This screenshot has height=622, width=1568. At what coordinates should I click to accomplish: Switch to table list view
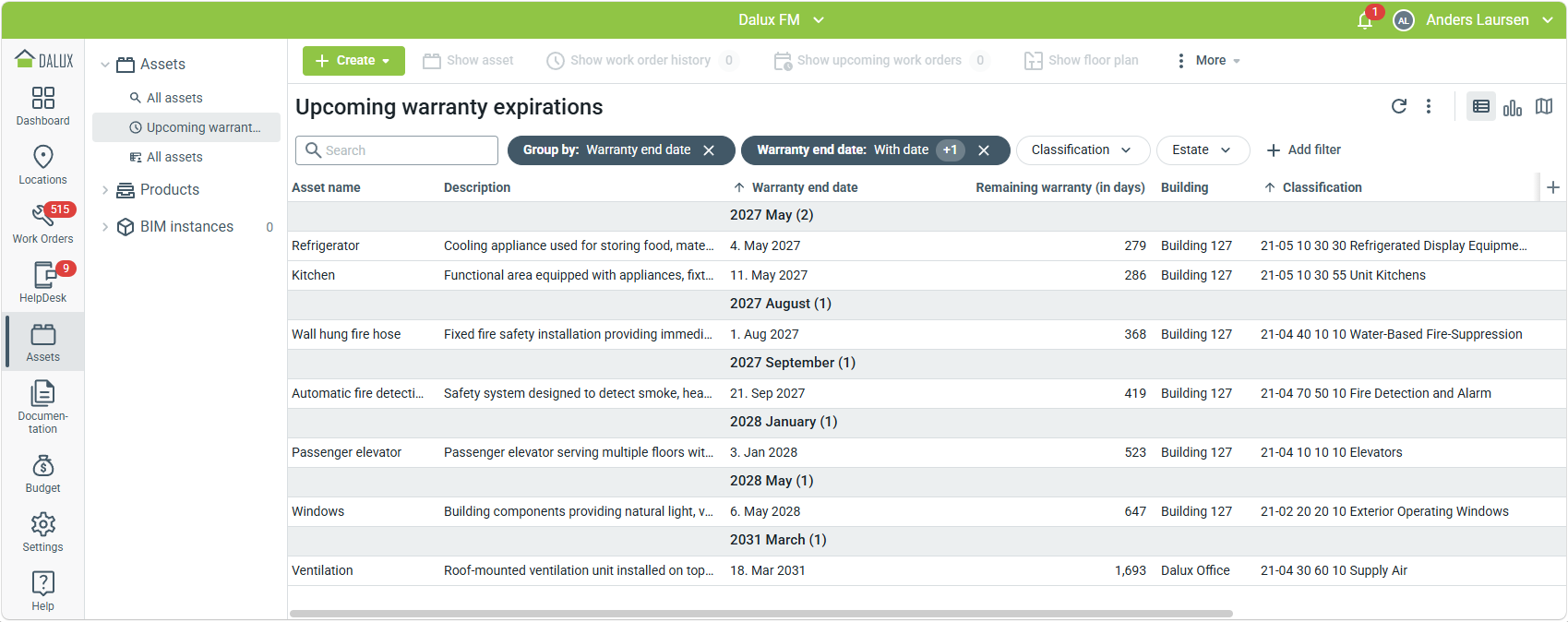pos(1481,106)
